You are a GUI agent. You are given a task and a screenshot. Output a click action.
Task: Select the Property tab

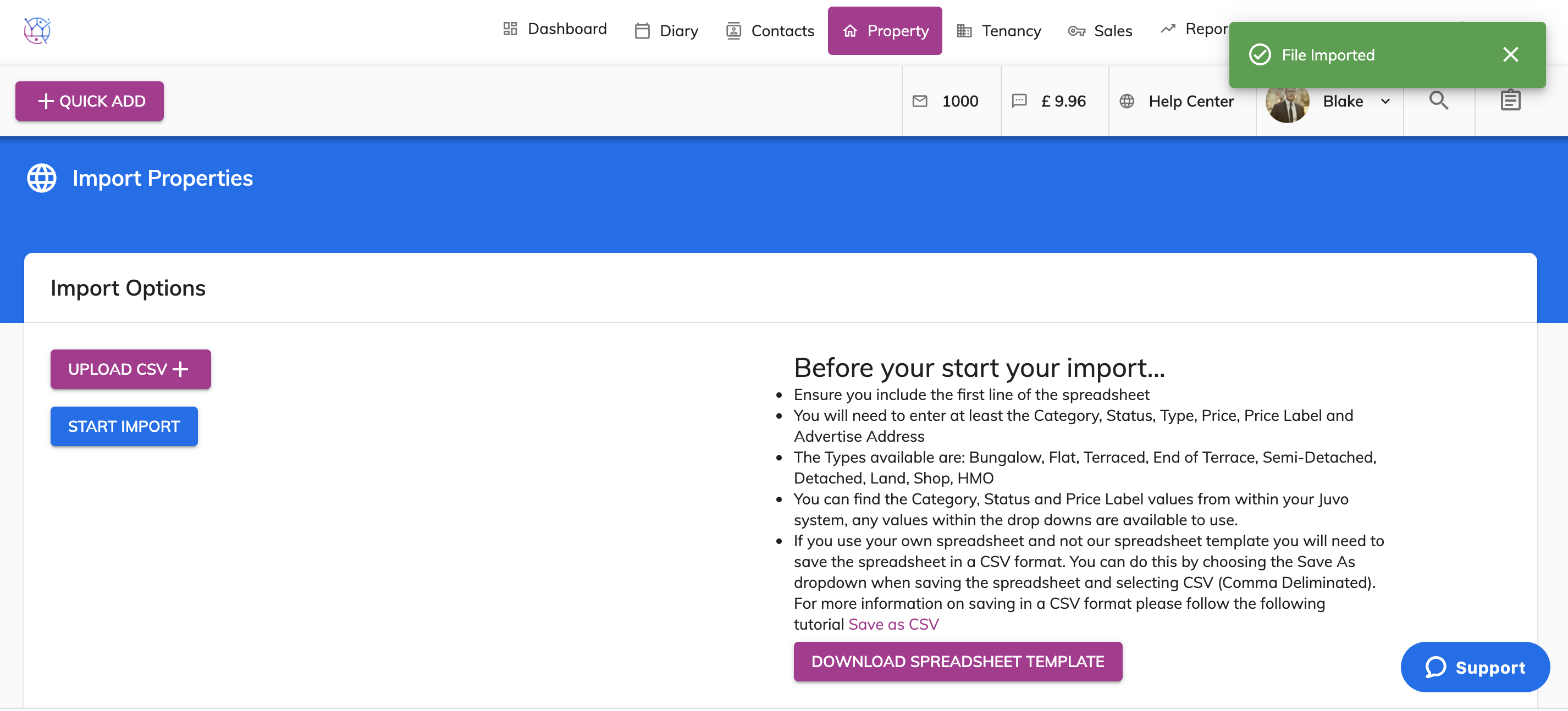point(885,31)
